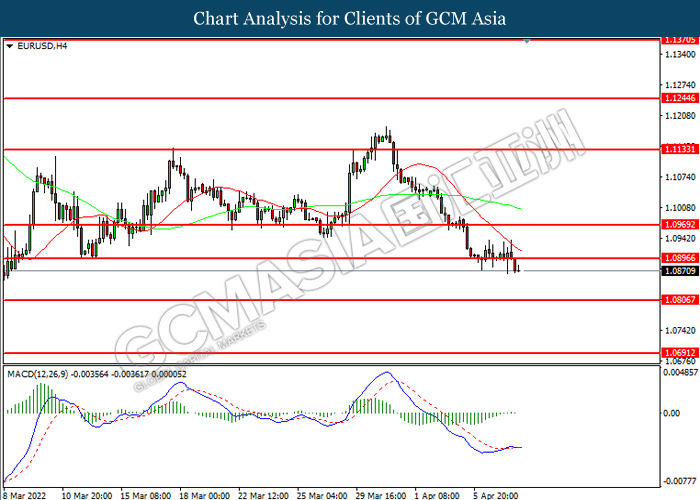
Task: Click the 10 Mar 20:00 time label
Action: [87, 496]
